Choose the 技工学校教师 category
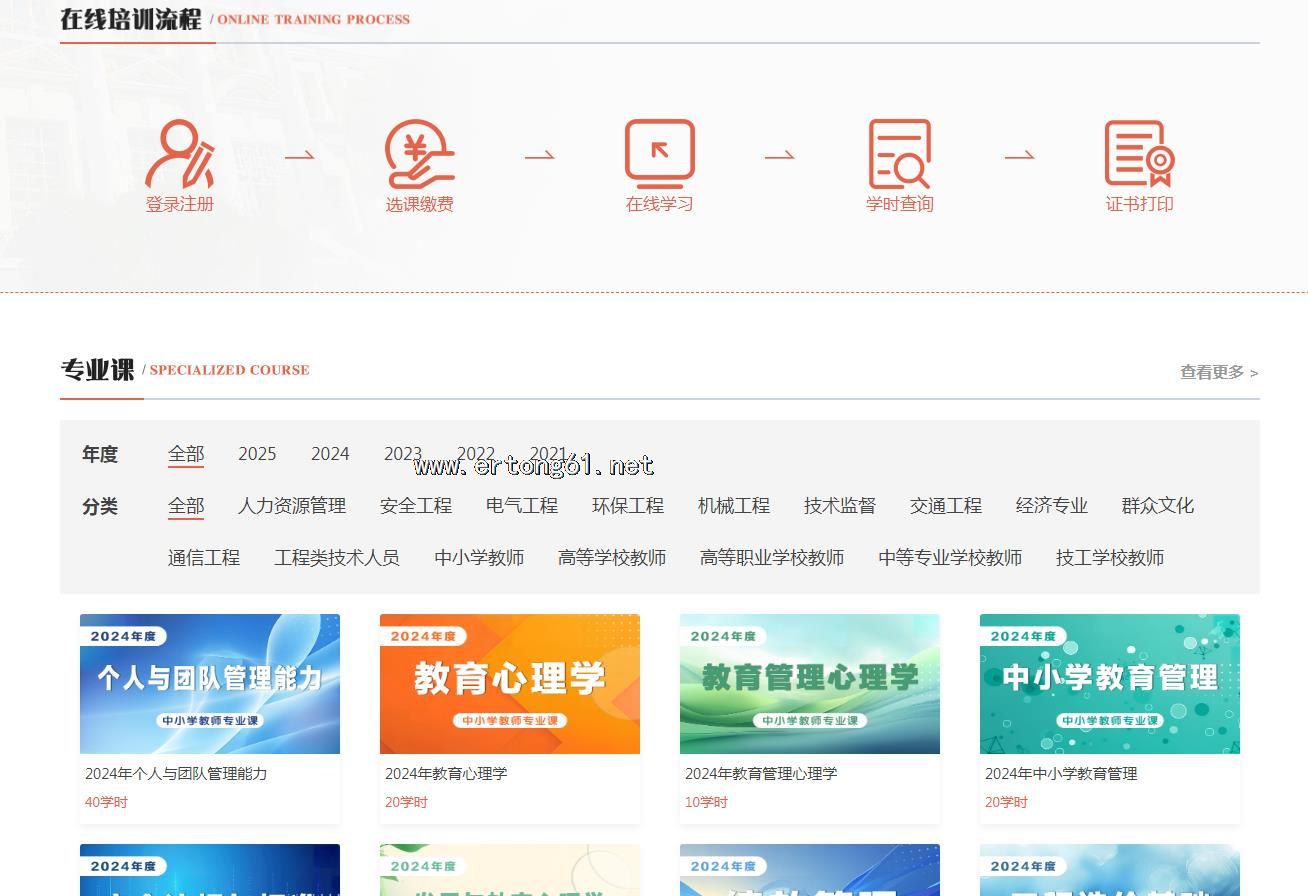The height and width of the screenshot is (896, 1308). point(1110,558)
